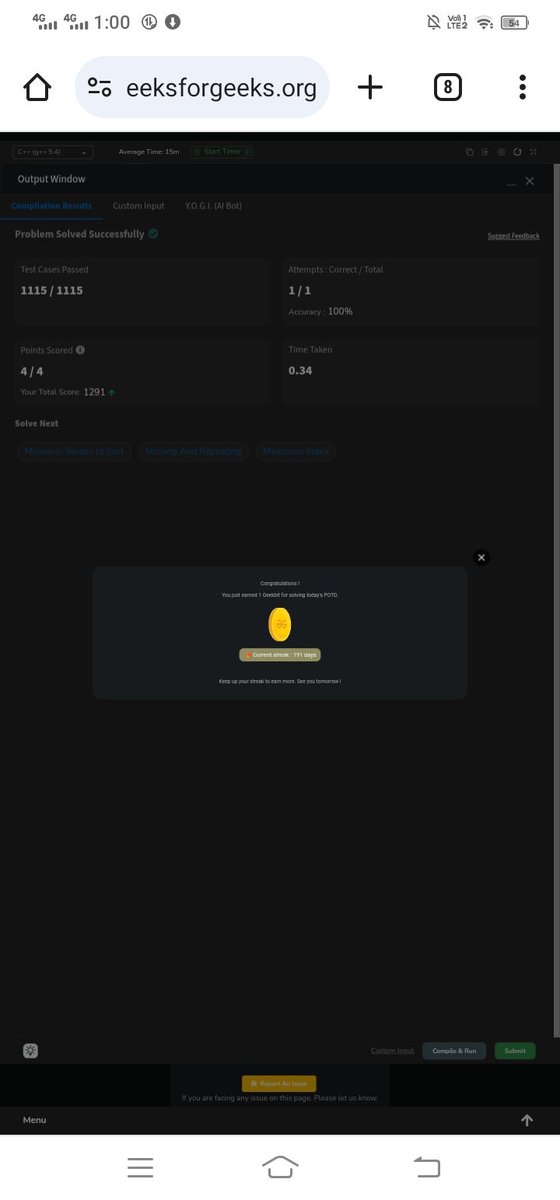Click the Problem Solved Successfully text
Image resolution: width=560 pixels, height=1200 pixels.
pos(79,234)
